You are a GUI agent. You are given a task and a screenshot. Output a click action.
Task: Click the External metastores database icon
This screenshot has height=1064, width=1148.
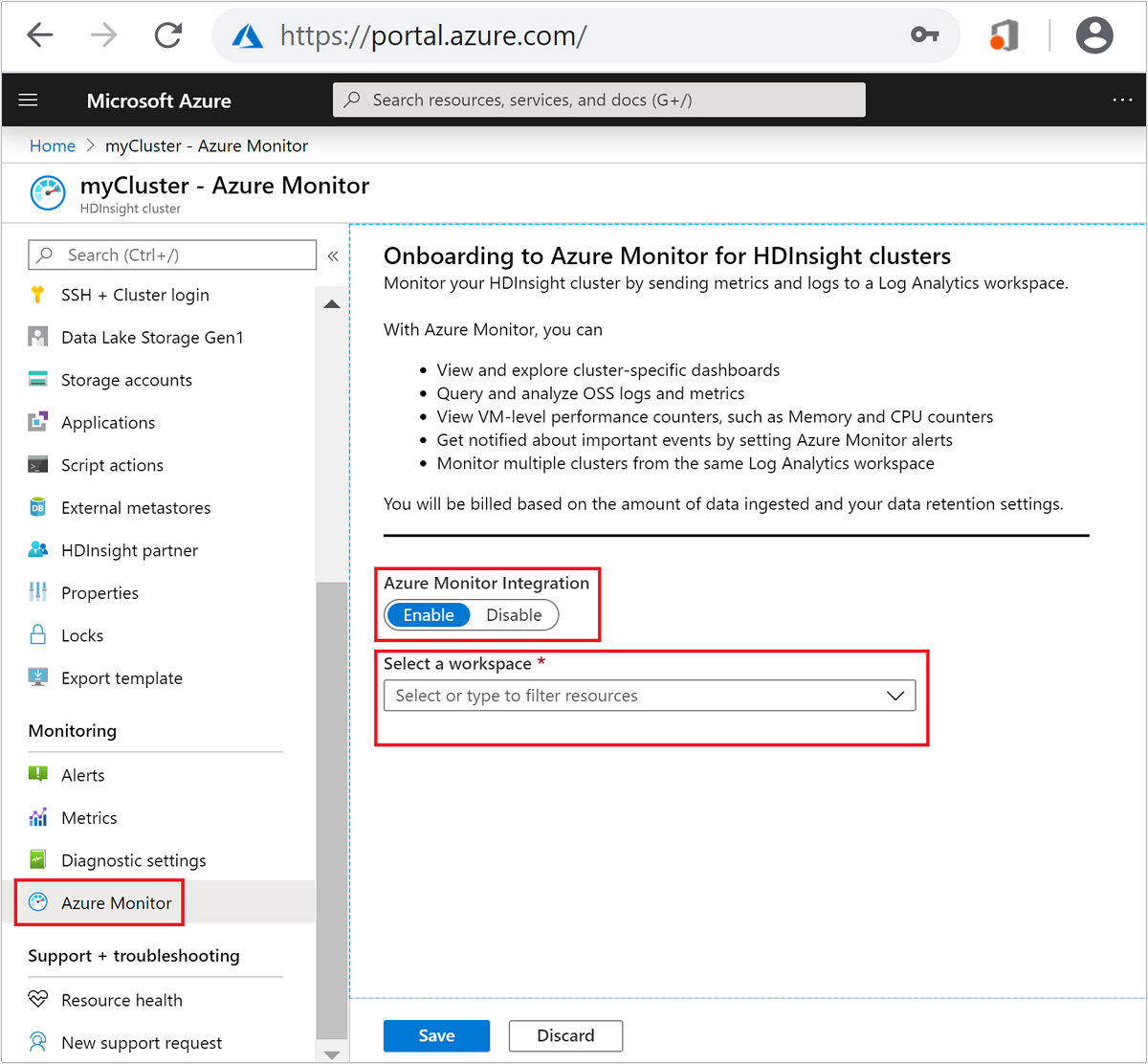click(37, 507)
